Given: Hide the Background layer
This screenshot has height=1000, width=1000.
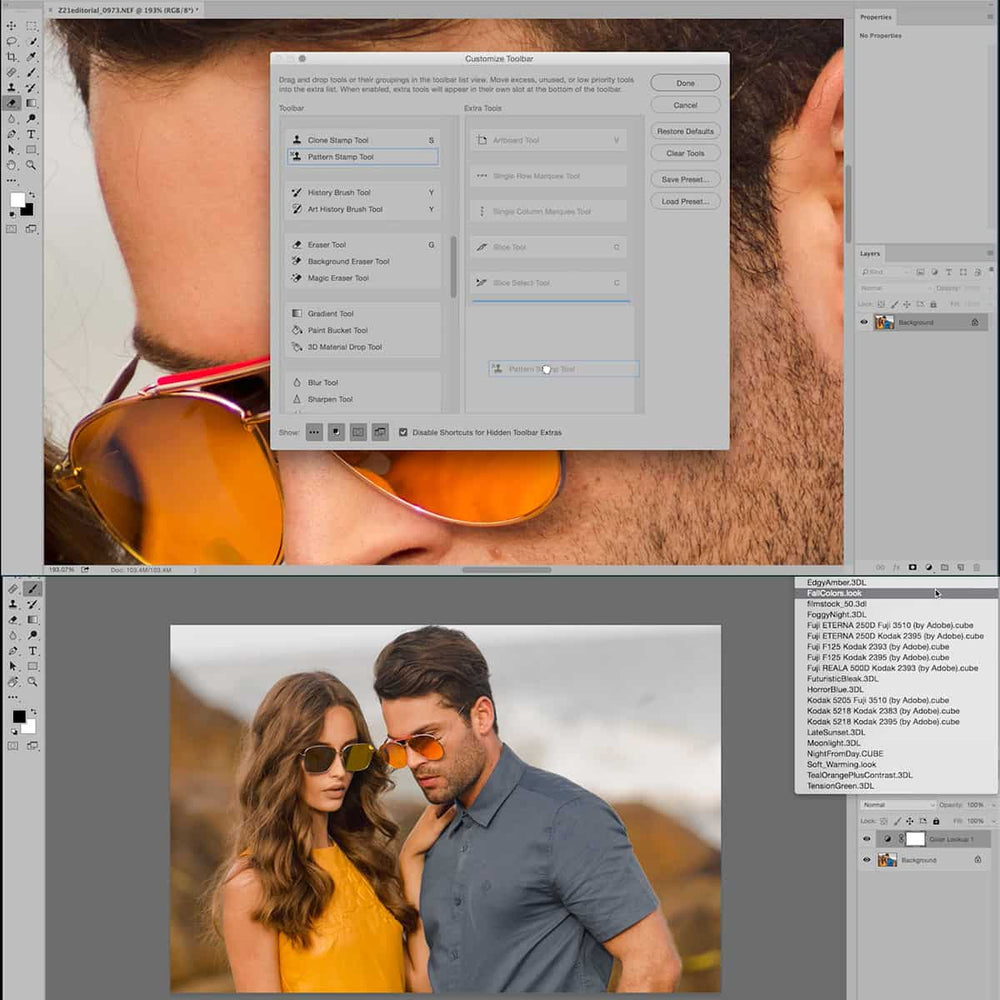Looking at the screenshot, I should [x=866, y=859].
